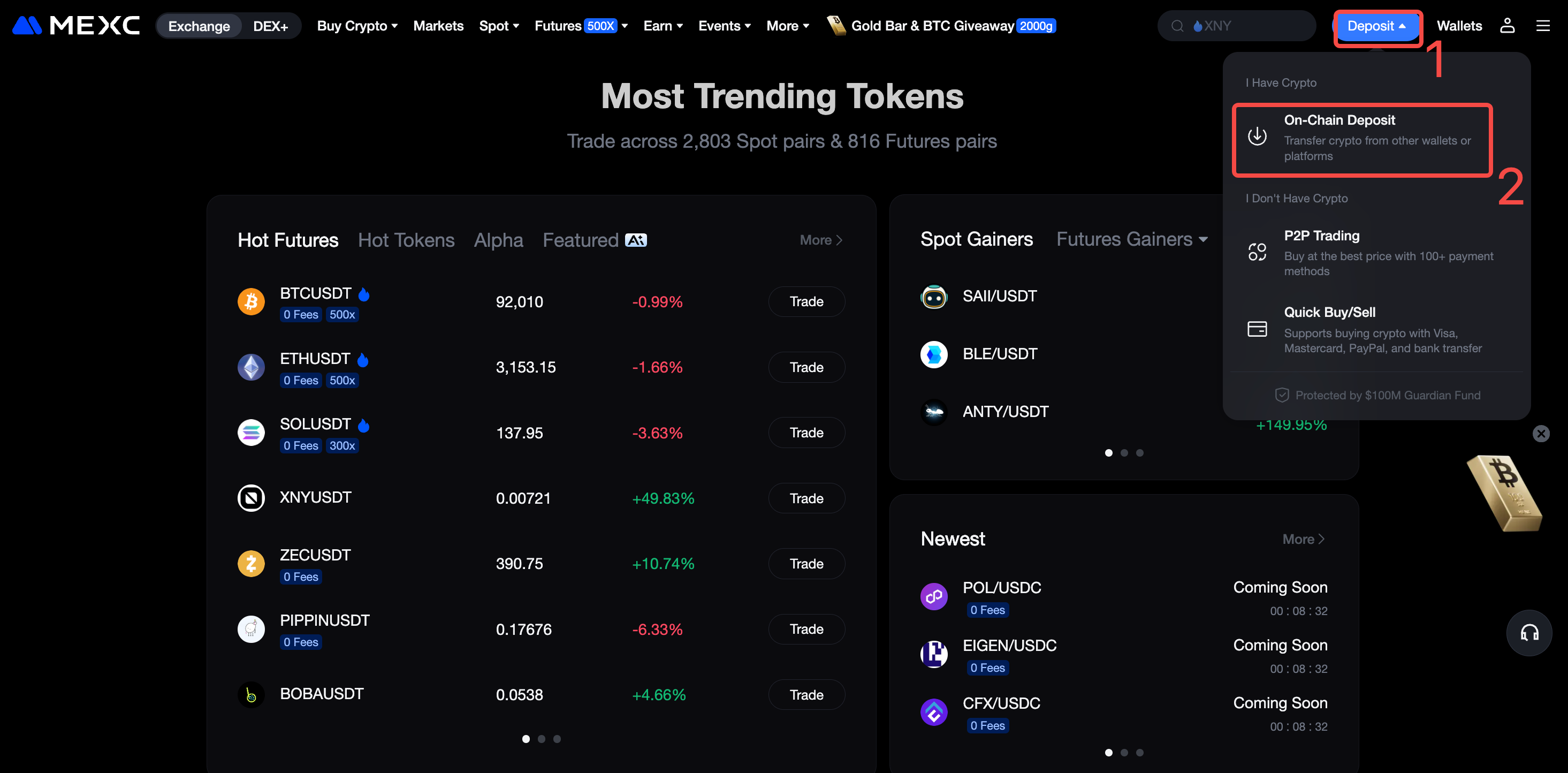Viewport: 1568px width, 773px height.
Task: Click Trade button for BTCUSDT
Action: [806, 301]
